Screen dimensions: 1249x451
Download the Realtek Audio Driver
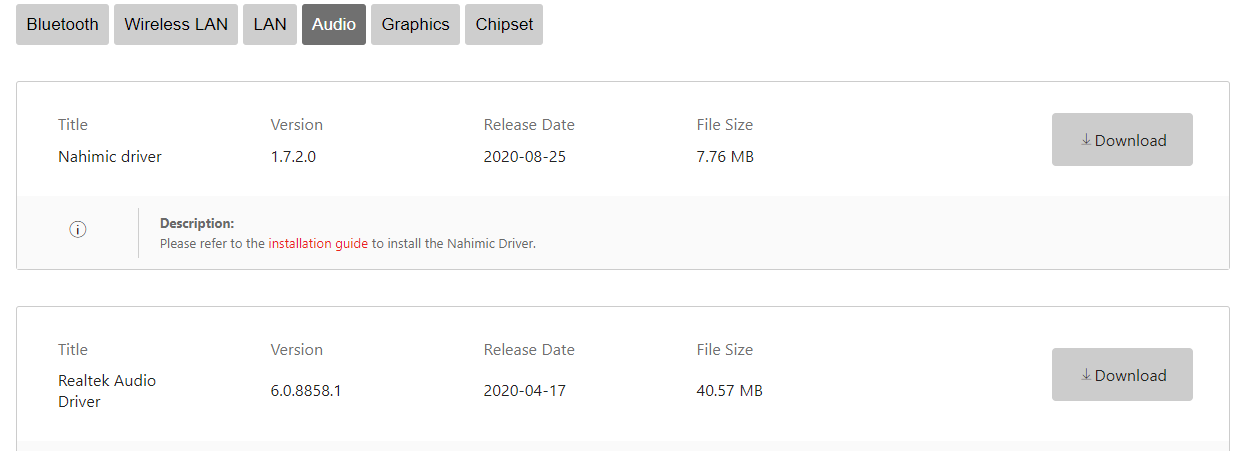(x=1122, y=375)
